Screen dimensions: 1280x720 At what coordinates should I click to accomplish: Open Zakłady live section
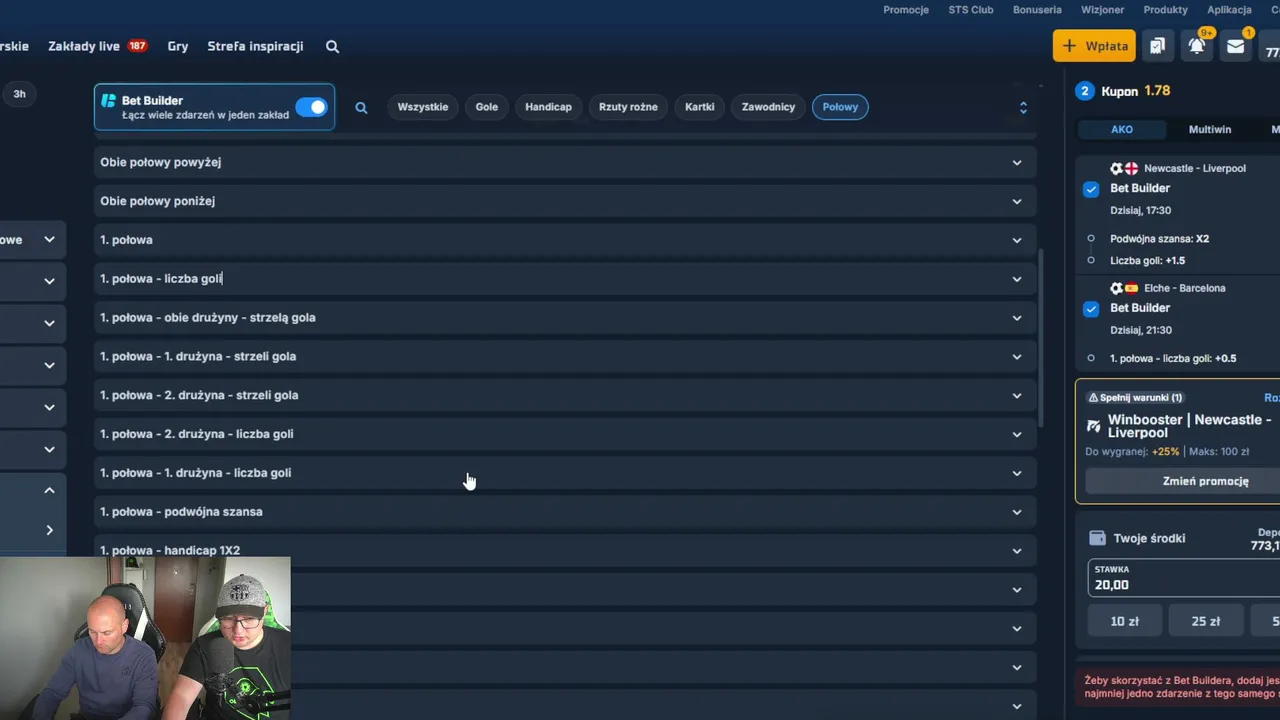[98, 46]
